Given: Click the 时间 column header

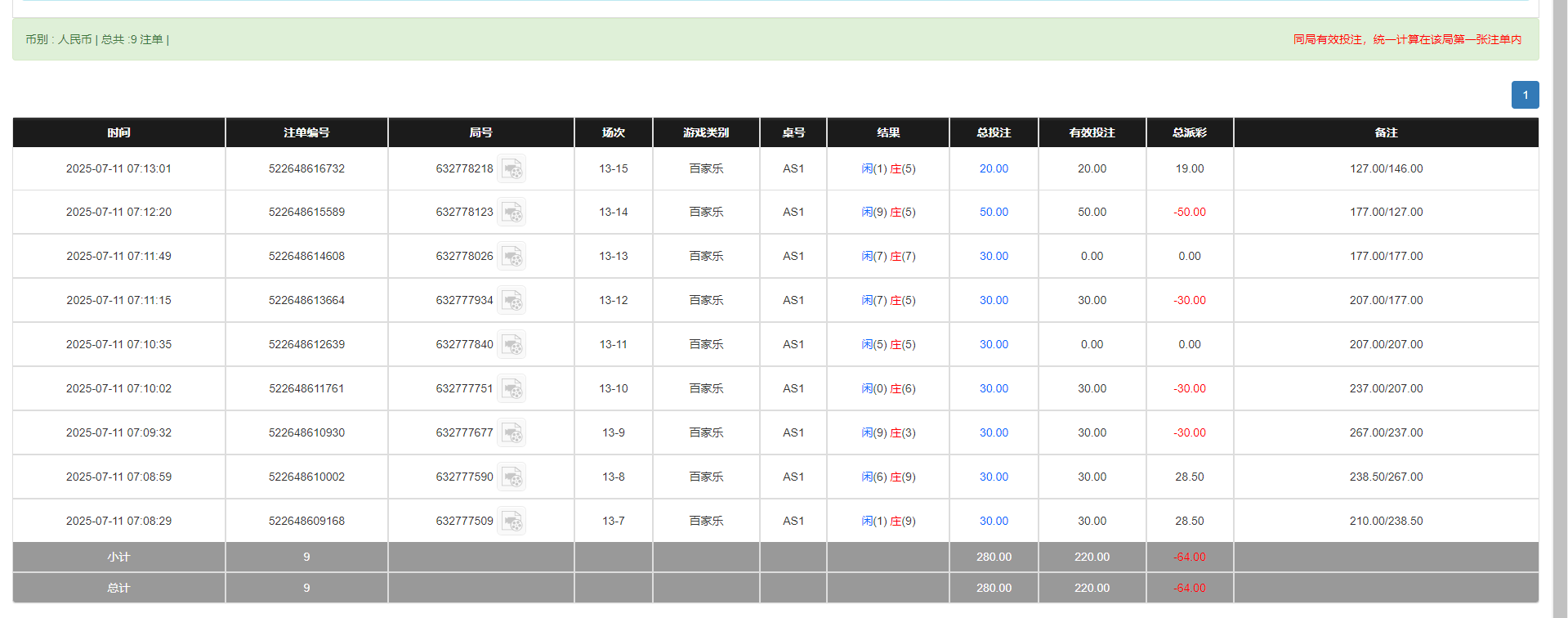Looking at the screenshot, I should [118, 132].
